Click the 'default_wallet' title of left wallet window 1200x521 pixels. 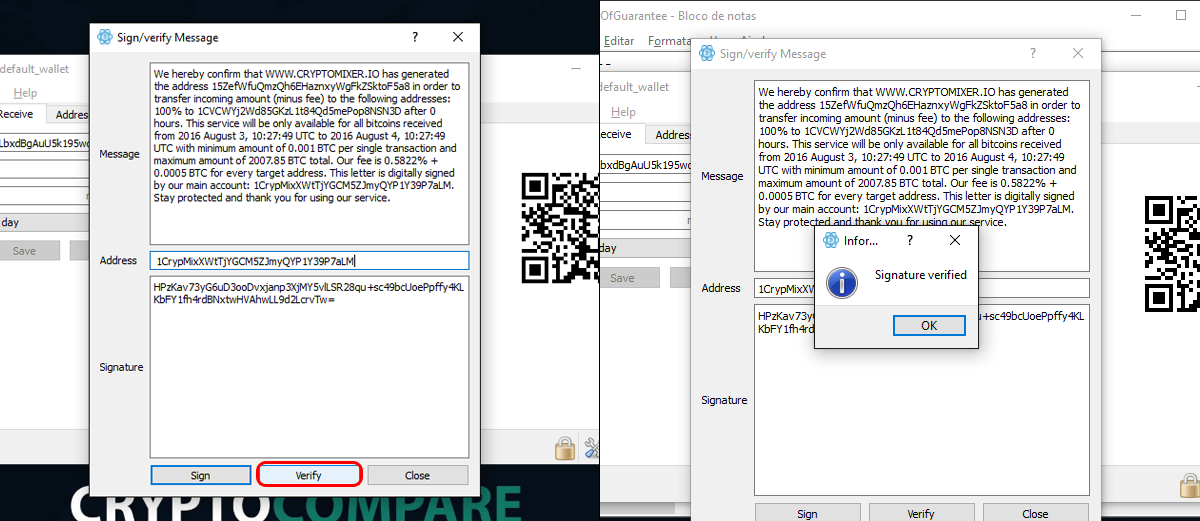(34, 68)
